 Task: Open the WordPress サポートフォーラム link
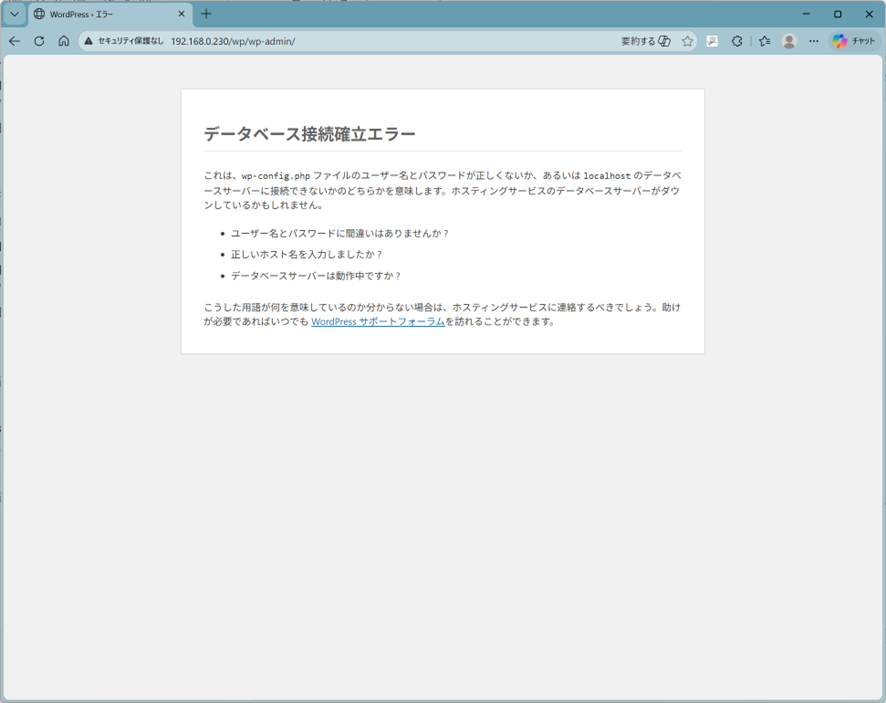(377, 322)
